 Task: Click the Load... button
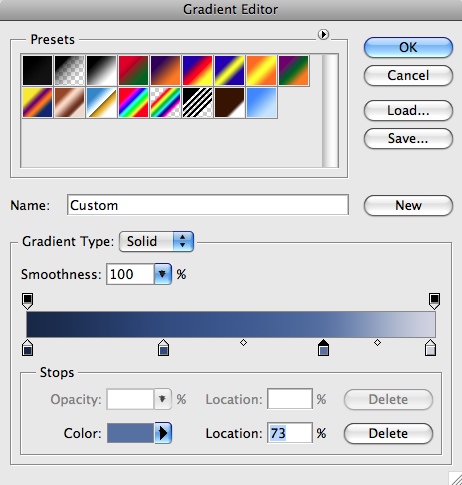[408, 110]
